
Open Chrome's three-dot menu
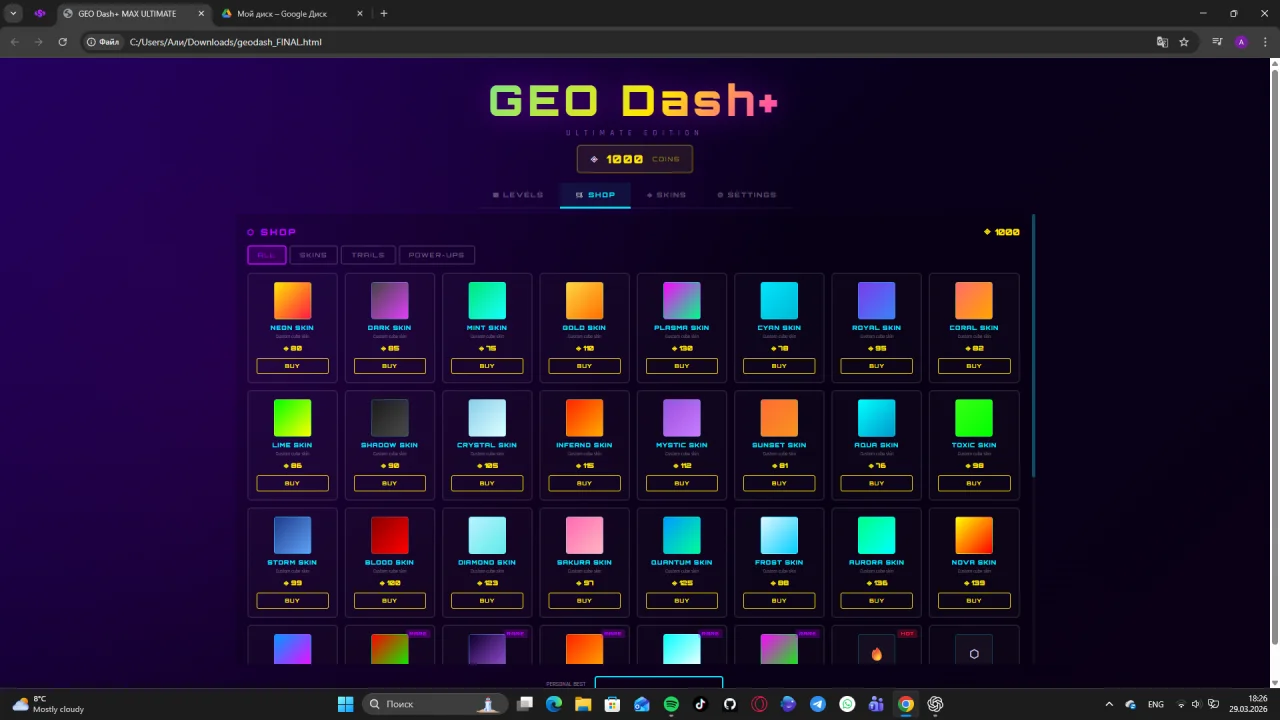point(1263,42)
